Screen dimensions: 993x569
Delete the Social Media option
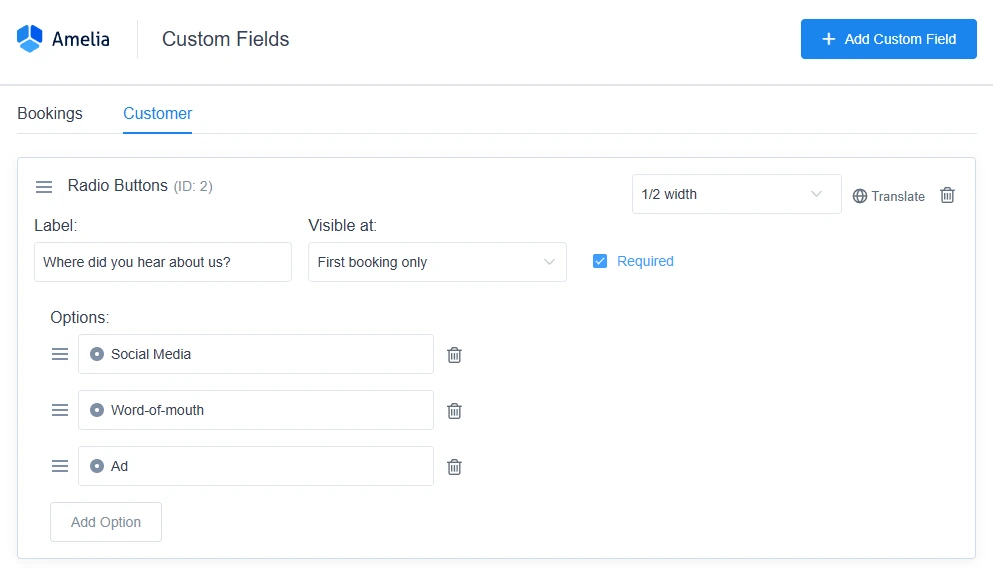click(454, 355)
